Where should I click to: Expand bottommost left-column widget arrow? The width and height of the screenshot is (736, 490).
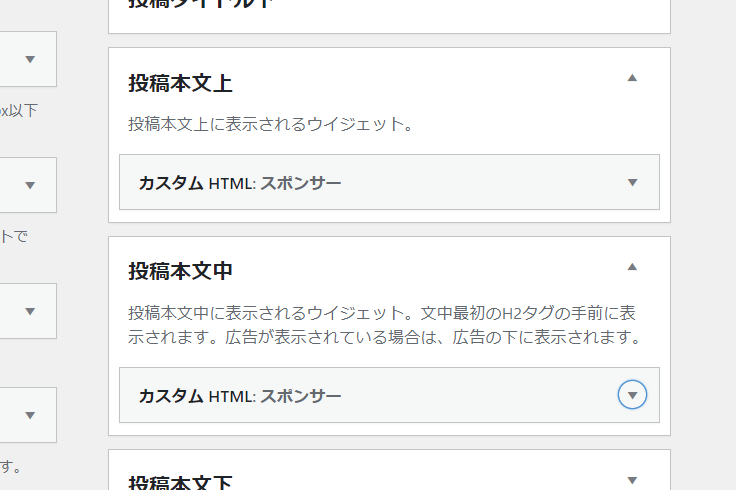click(30, 415)
